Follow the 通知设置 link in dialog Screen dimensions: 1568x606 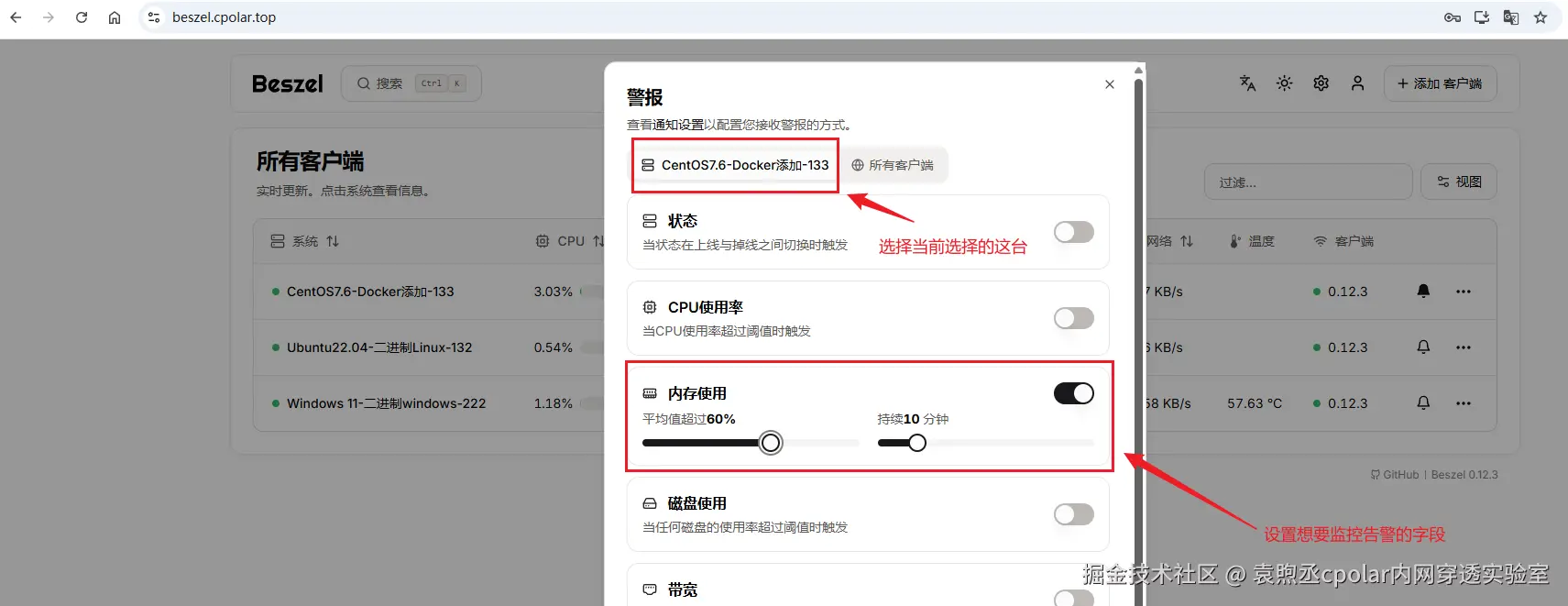point(678,125)
